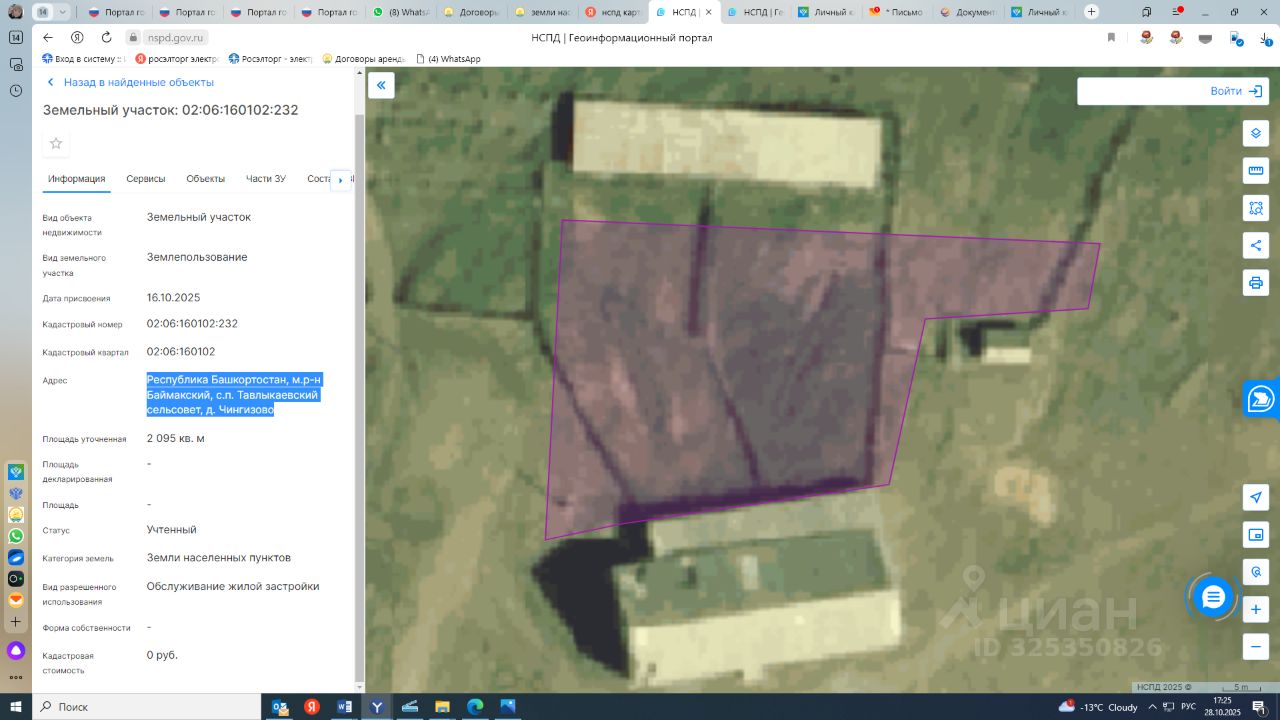The image size is (1280, 720).
Task: Click the map identify cursor tool
Action: coord(1256,572)
